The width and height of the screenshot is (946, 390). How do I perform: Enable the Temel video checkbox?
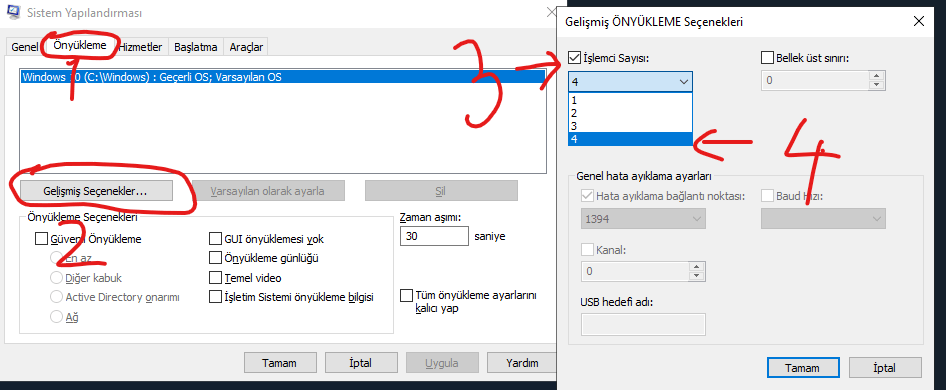[215, 278]
